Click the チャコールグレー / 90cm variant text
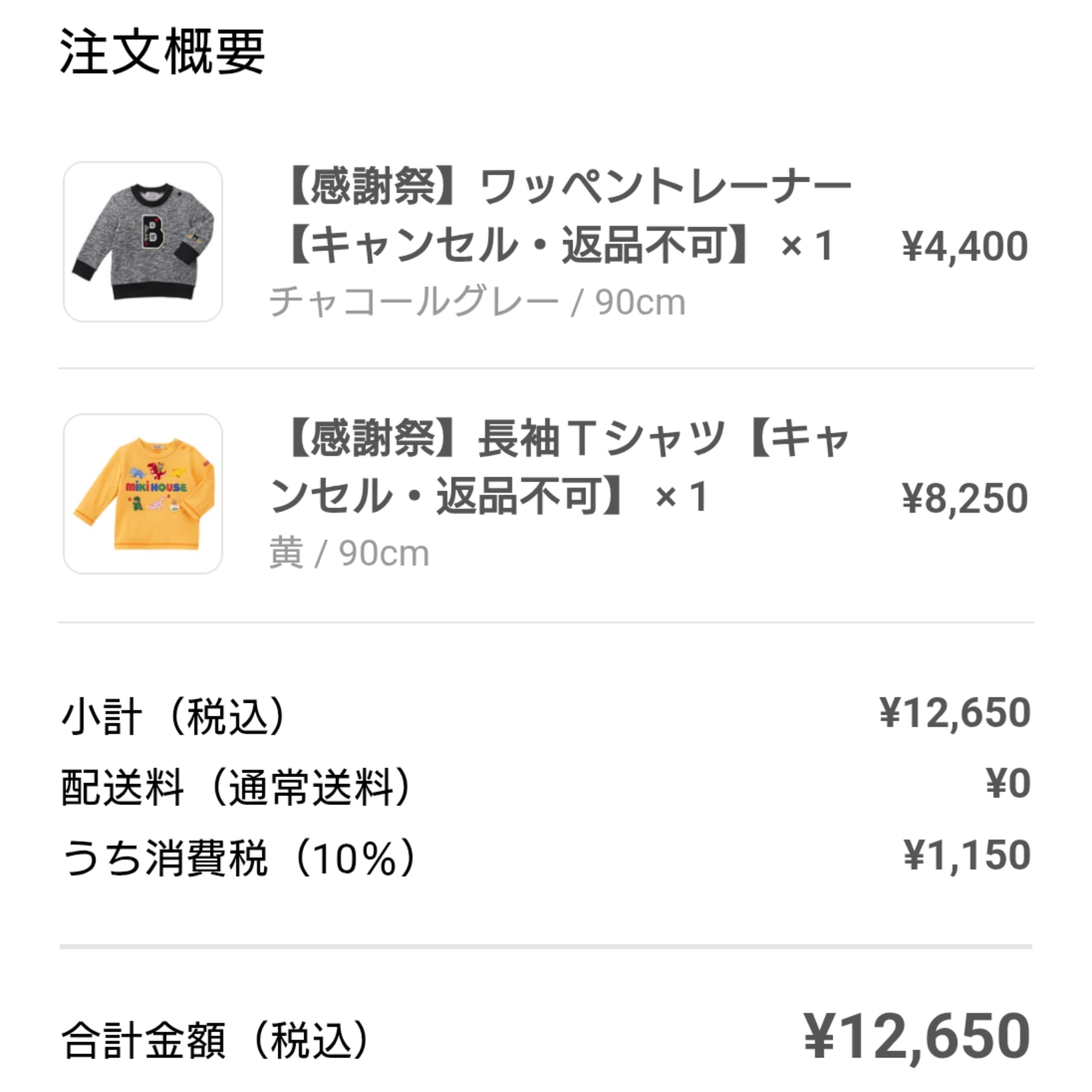 [x=477, y=303]
